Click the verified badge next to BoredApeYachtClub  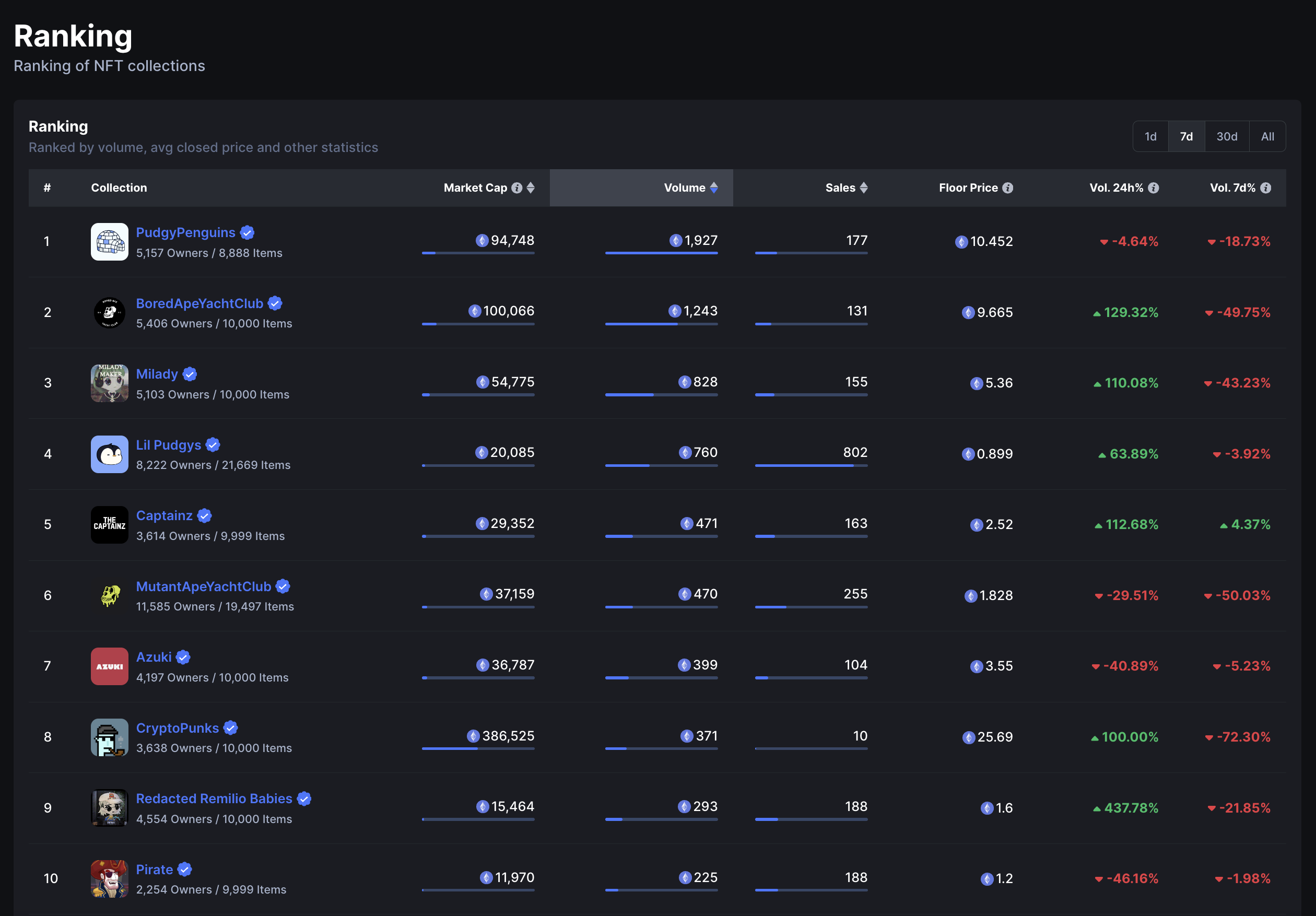click(275, 303)
